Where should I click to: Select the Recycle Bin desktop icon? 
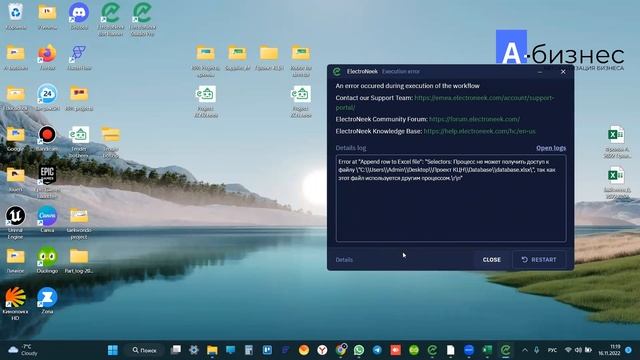[16, 16]
